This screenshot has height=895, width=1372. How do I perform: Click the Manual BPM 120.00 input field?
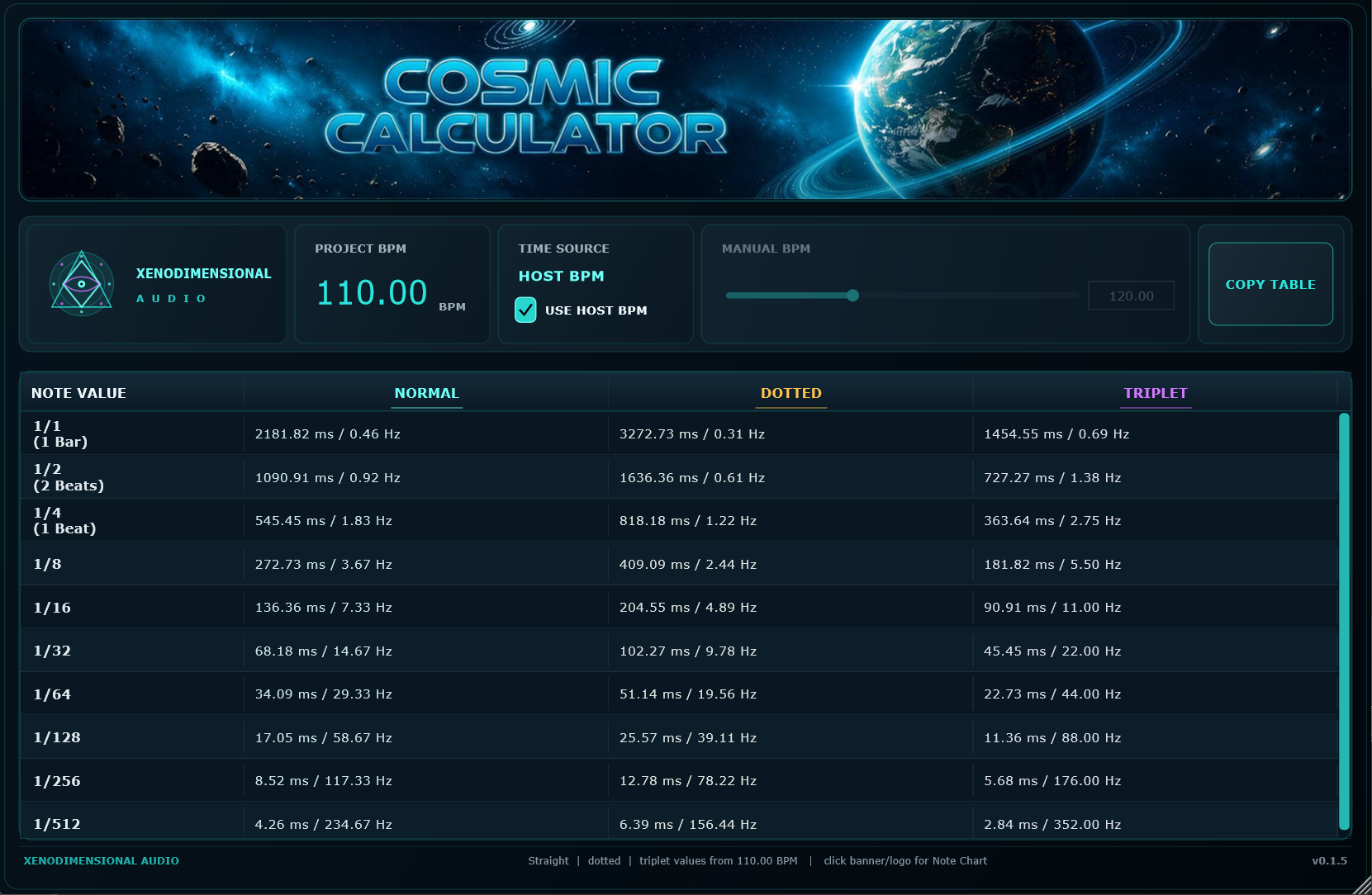click(x=1131, y=296)
